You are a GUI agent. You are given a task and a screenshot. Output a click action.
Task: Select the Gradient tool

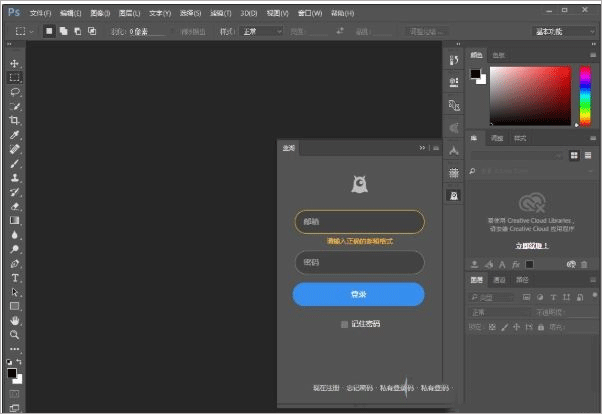pyautogui.click(x=14, y=220)
